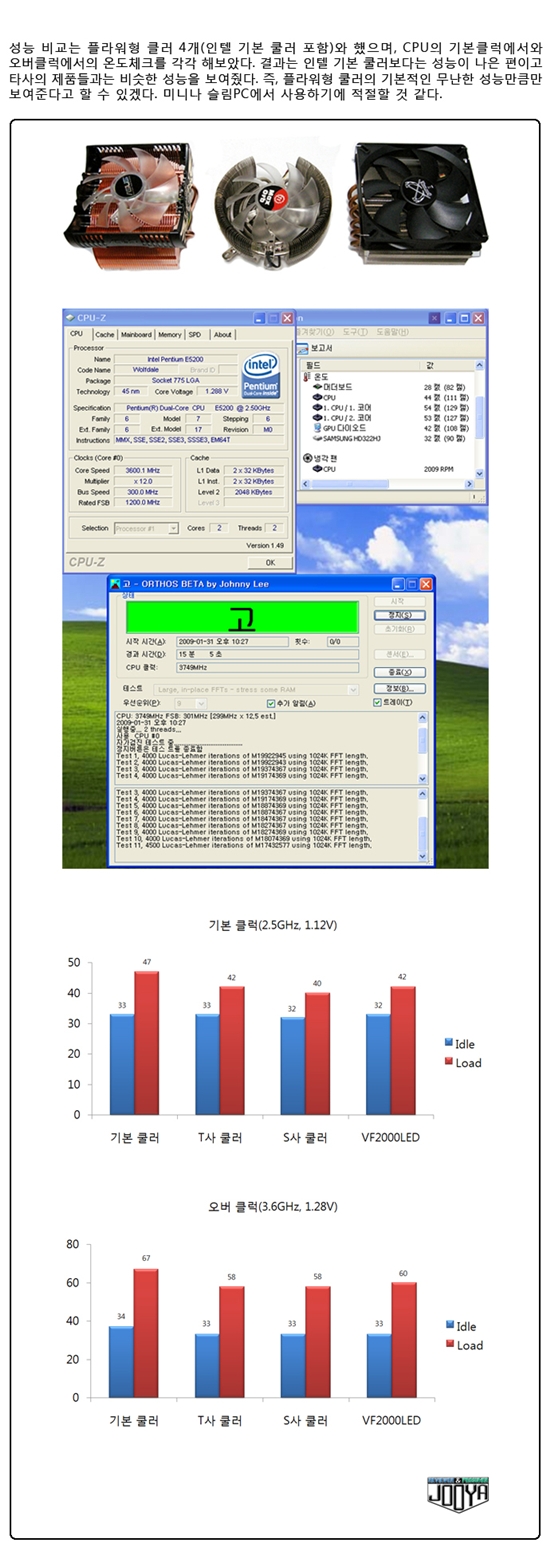The width and height of the screenshot is (550, 1554).
Task: Click the 횟수 count field showing 0/0
Action: click(x=341, y=641)
